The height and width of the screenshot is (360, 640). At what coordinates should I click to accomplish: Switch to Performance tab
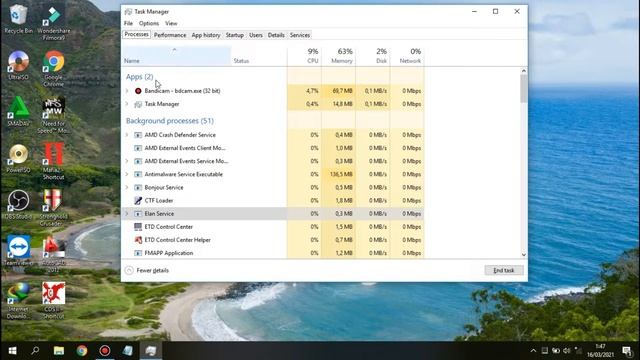coord(170,35)
